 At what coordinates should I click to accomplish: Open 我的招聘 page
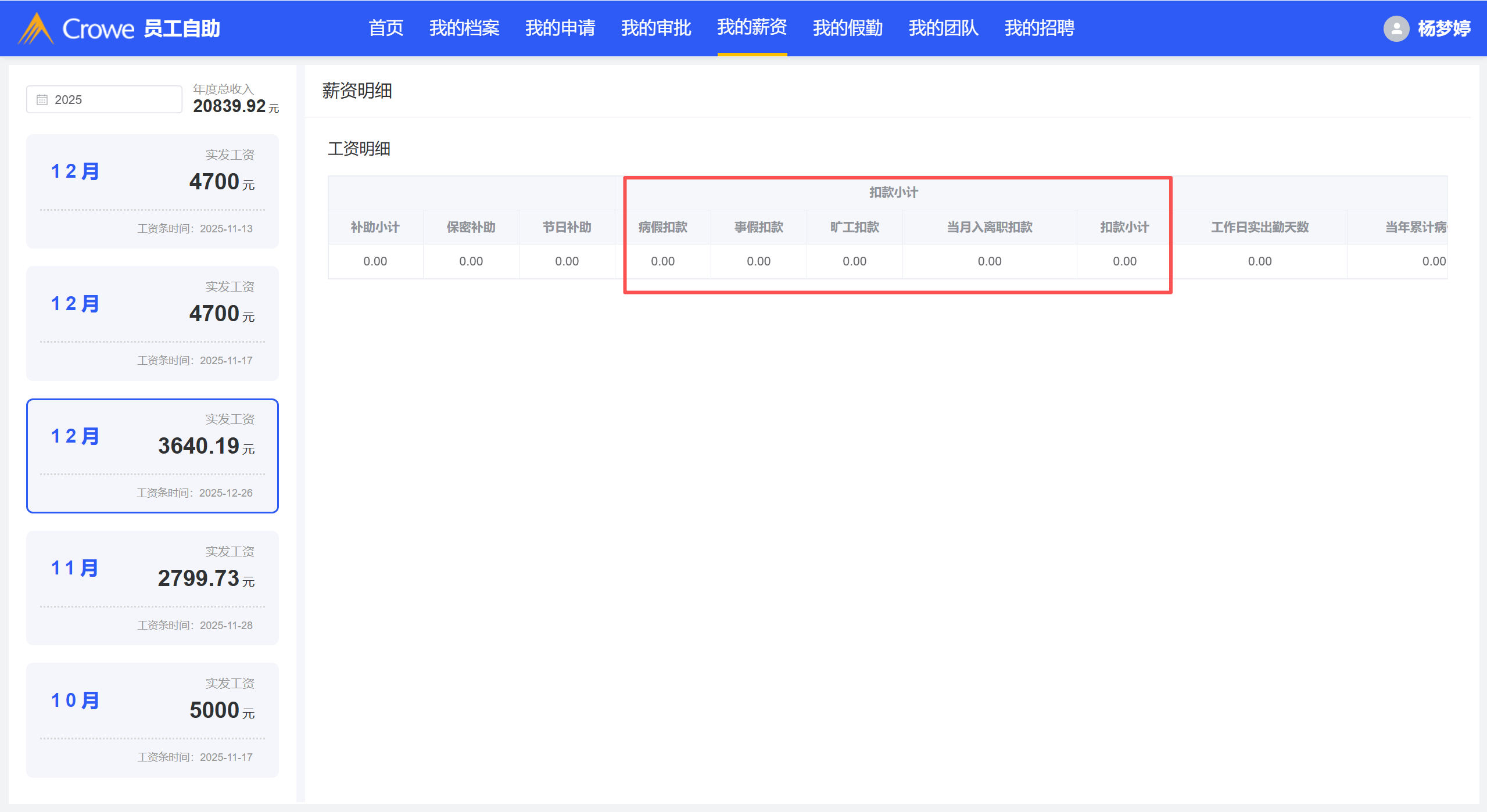click(x=1039, y=28)
